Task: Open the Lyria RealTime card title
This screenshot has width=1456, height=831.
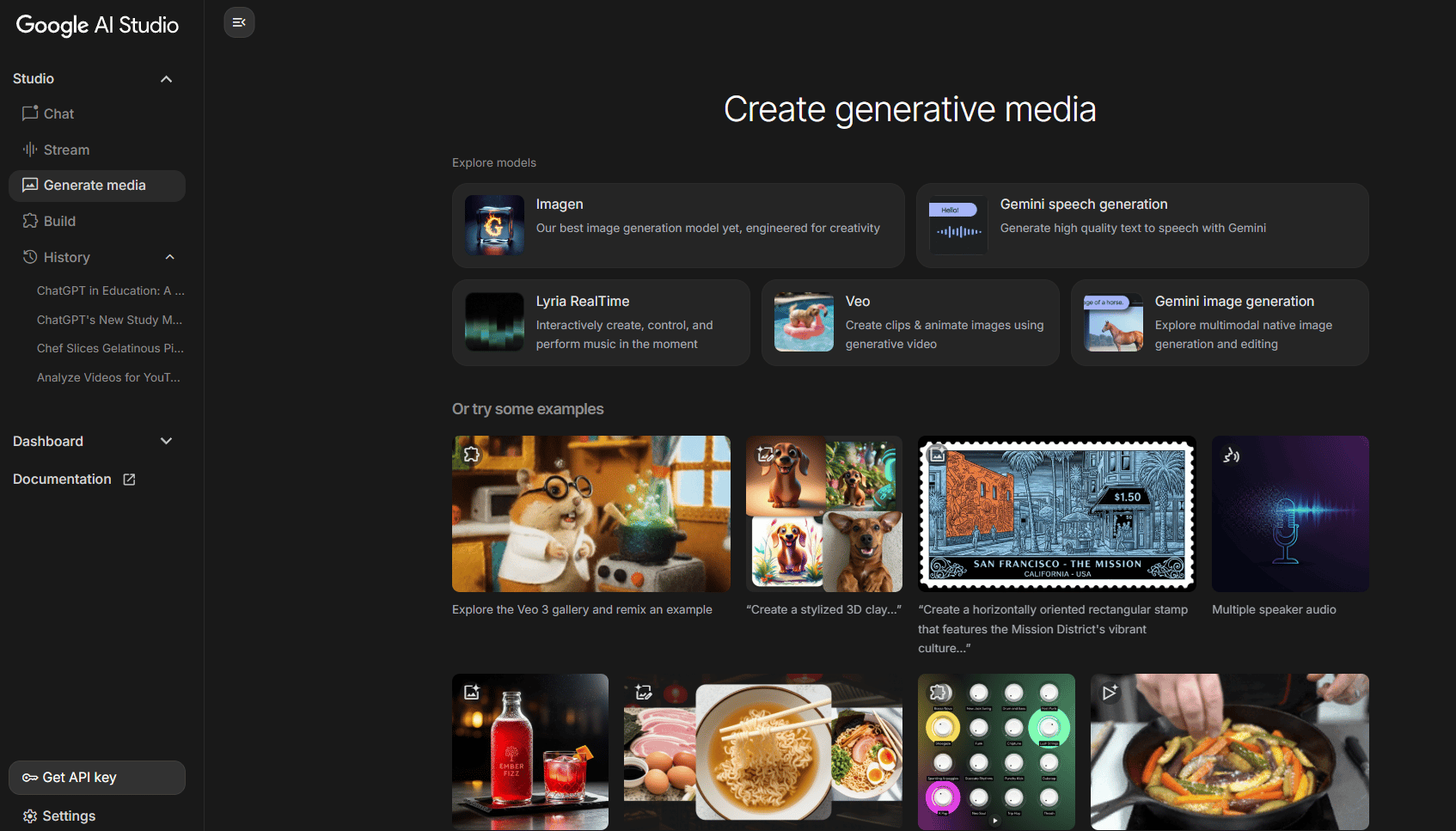Action: click(x=583, y=302)
